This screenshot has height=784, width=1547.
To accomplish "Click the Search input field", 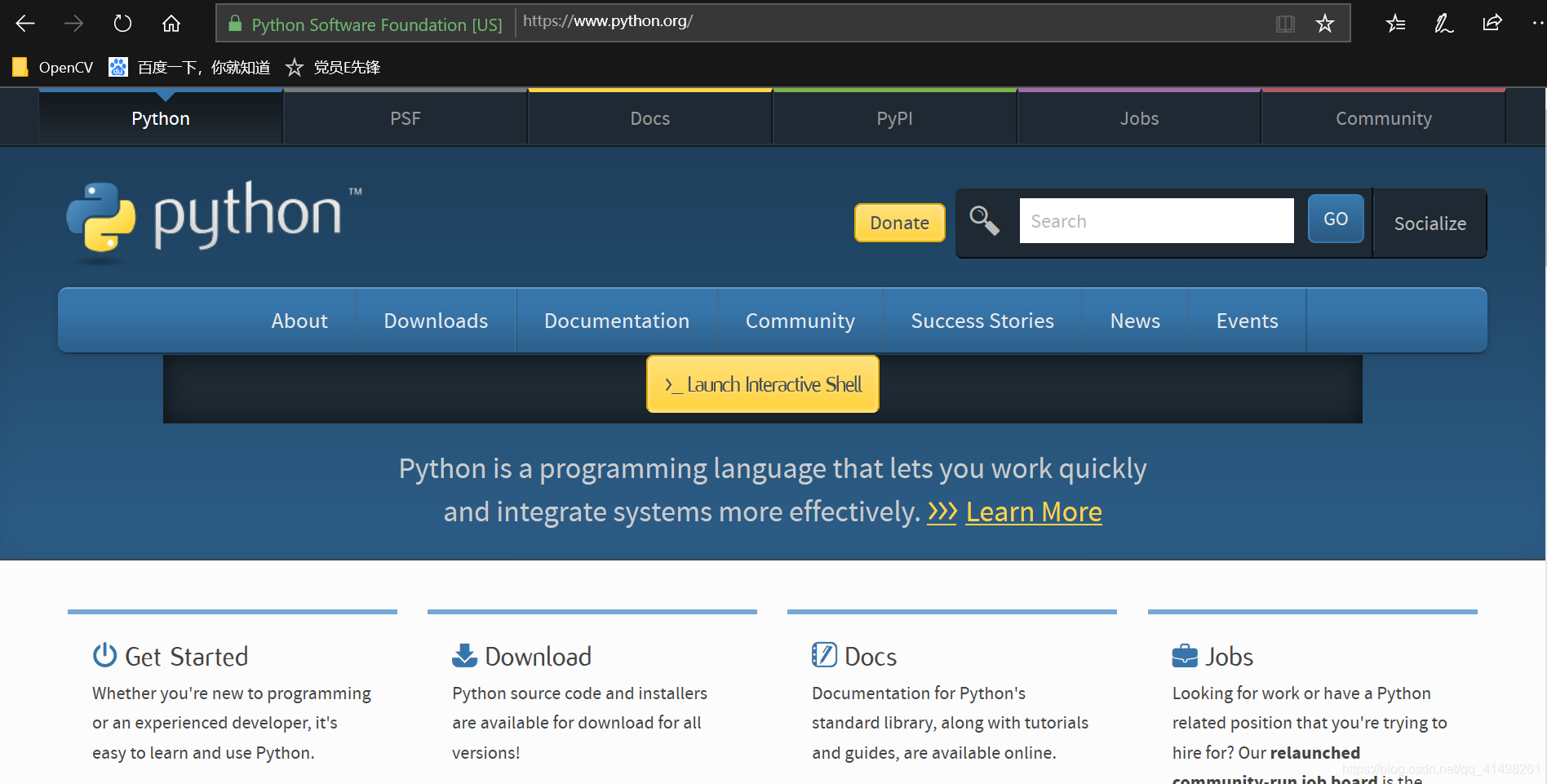I will pyautogui.click(x=1156, y=220).
